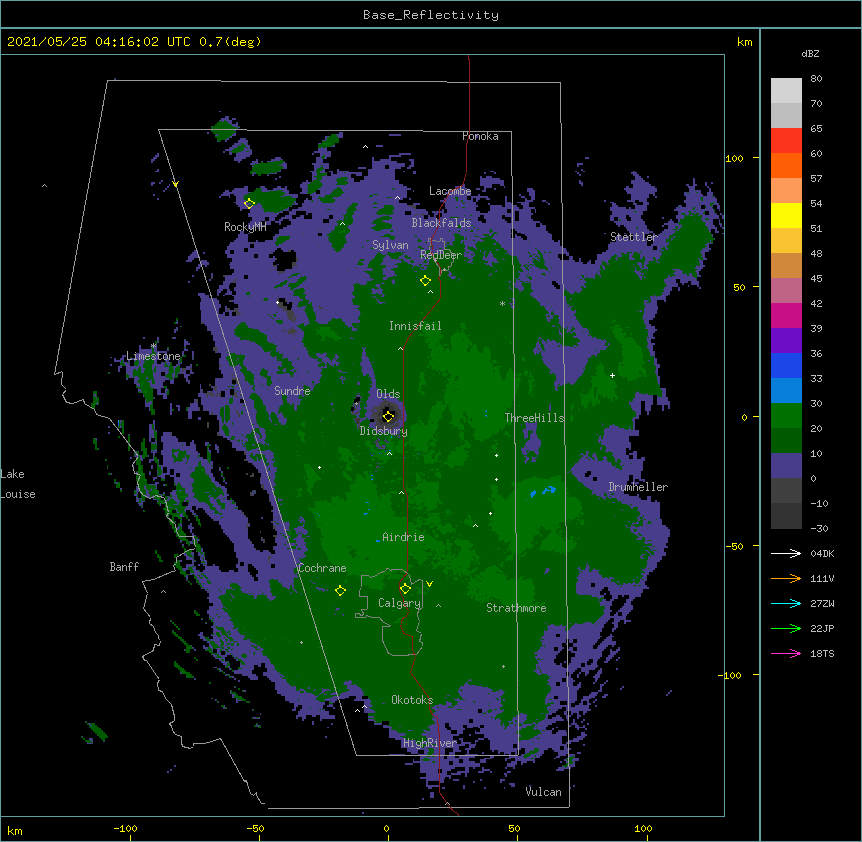Pick the orange swatch between 60 and 57
Screen dimensions: 862x842
coord(786,165)
